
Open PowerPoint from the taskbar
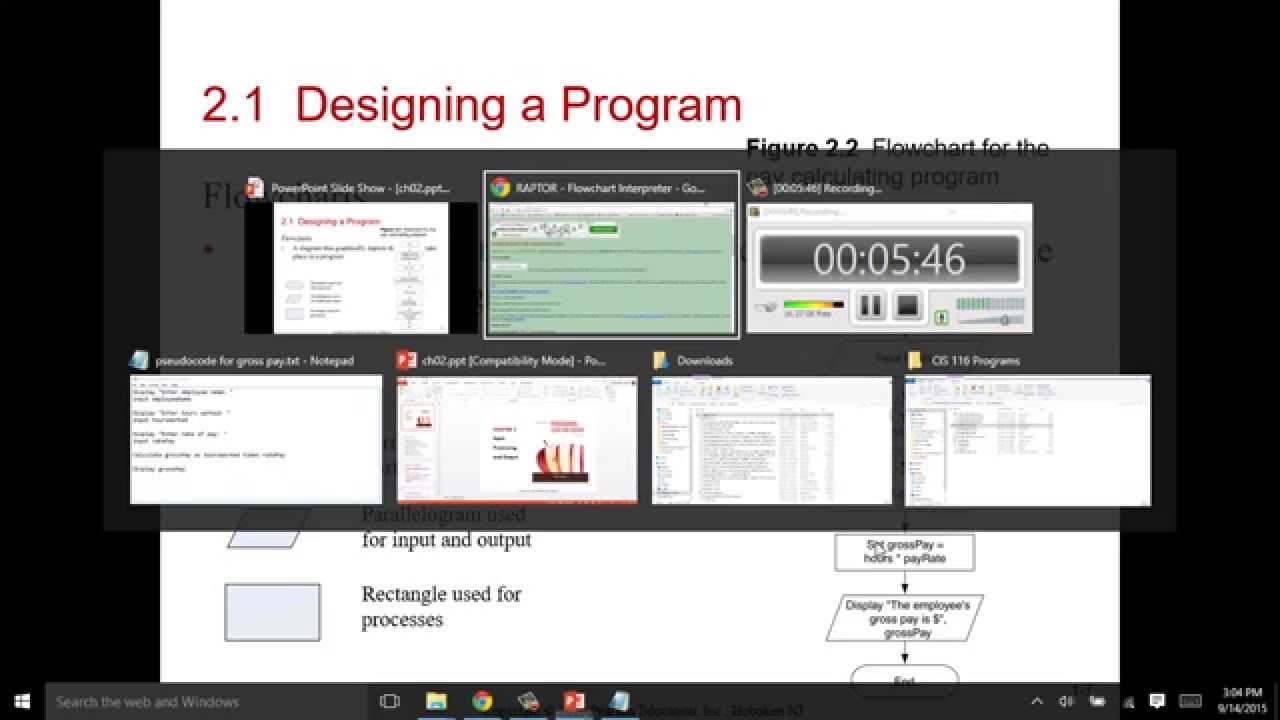pos(574,701)
